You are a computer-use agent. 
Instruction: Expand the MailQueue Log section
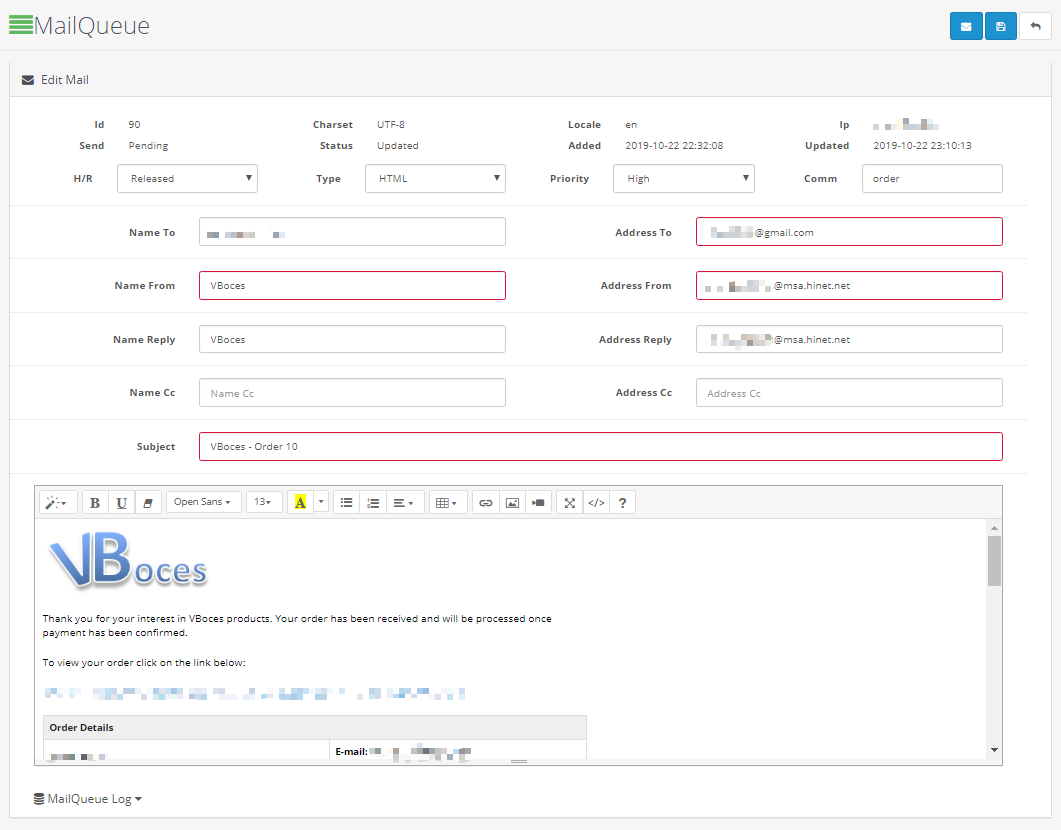click(x=88, y=799)
